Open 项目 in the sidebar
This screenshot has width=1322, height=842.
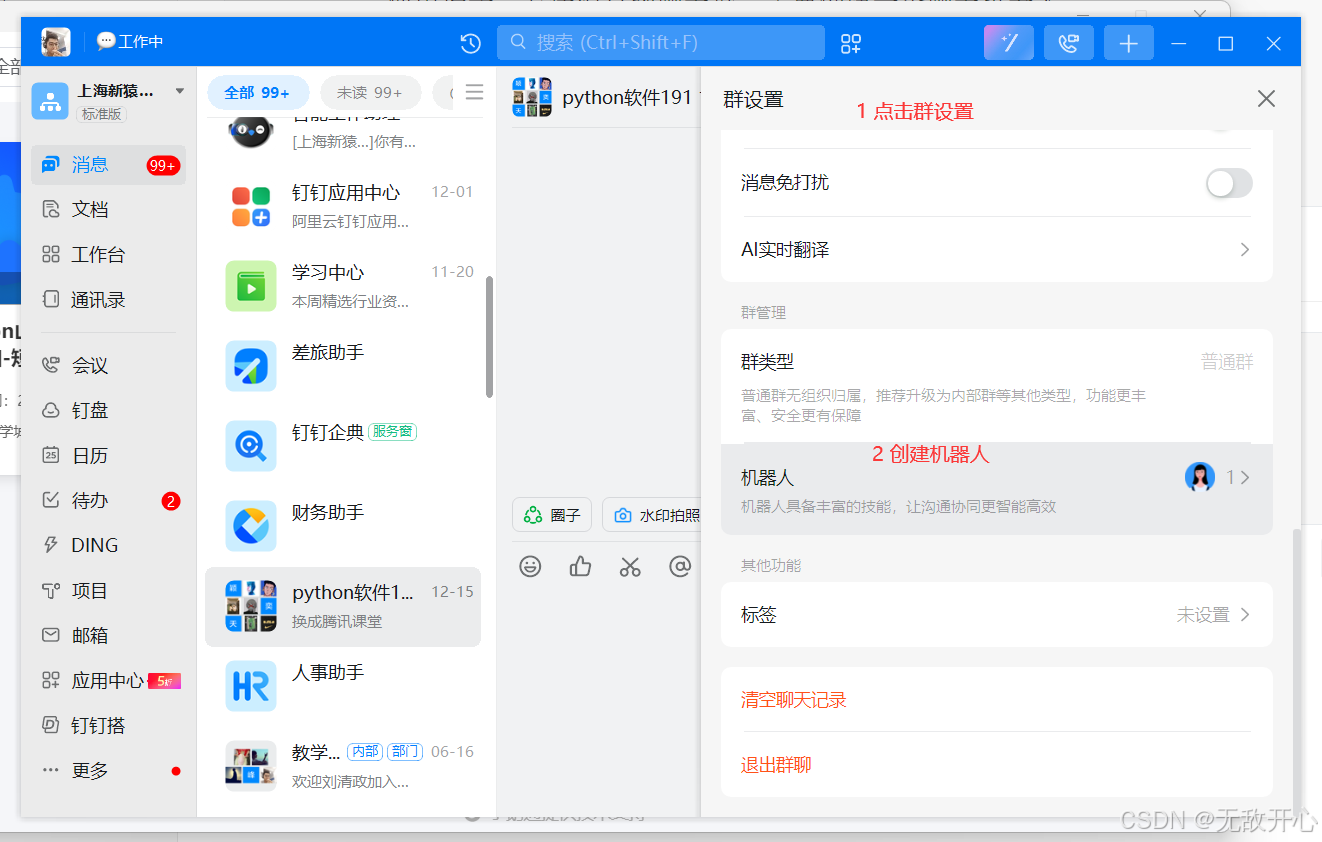pos(108,591)
